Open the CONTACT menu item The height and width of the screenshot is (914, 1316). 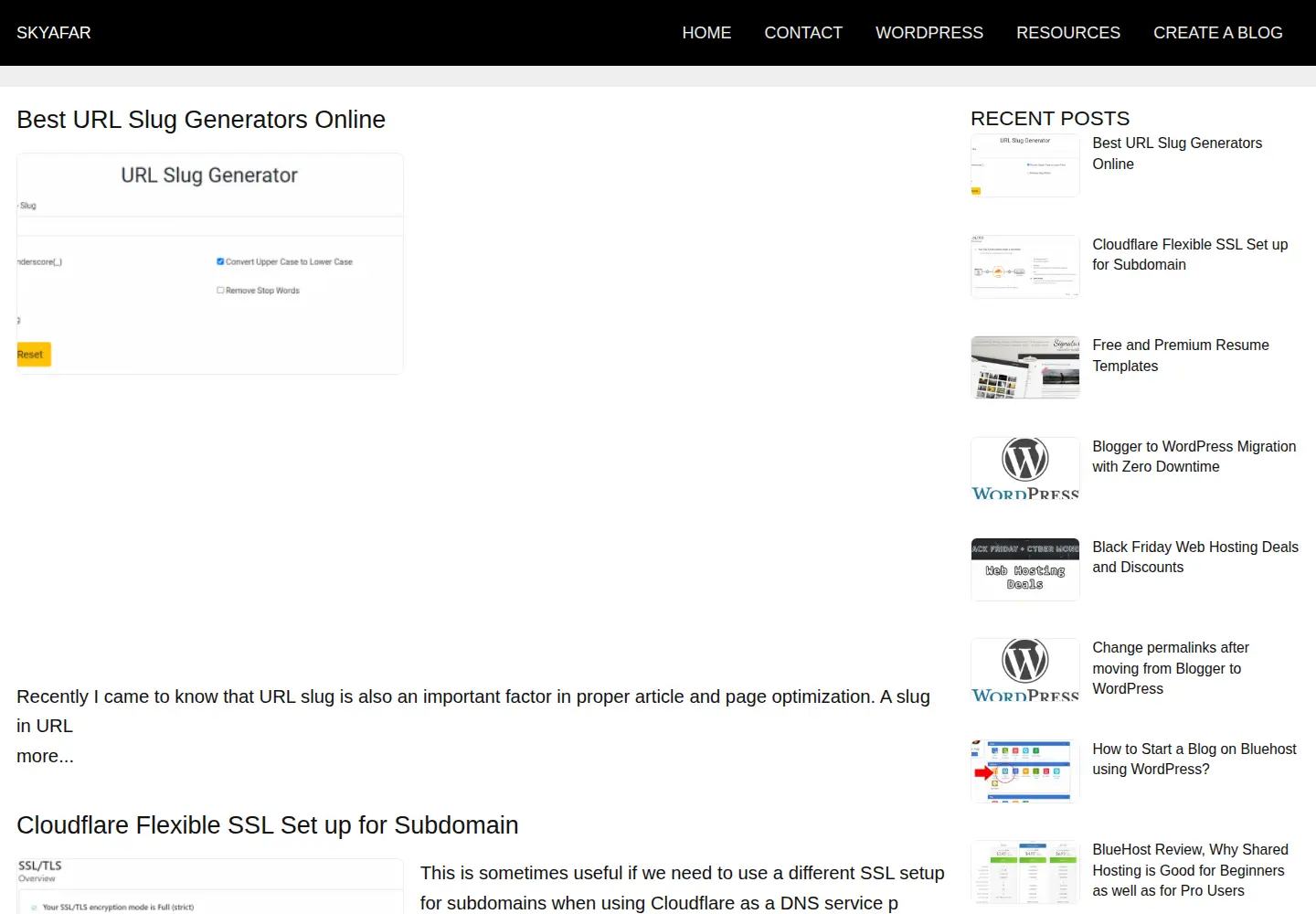[803, 33]
